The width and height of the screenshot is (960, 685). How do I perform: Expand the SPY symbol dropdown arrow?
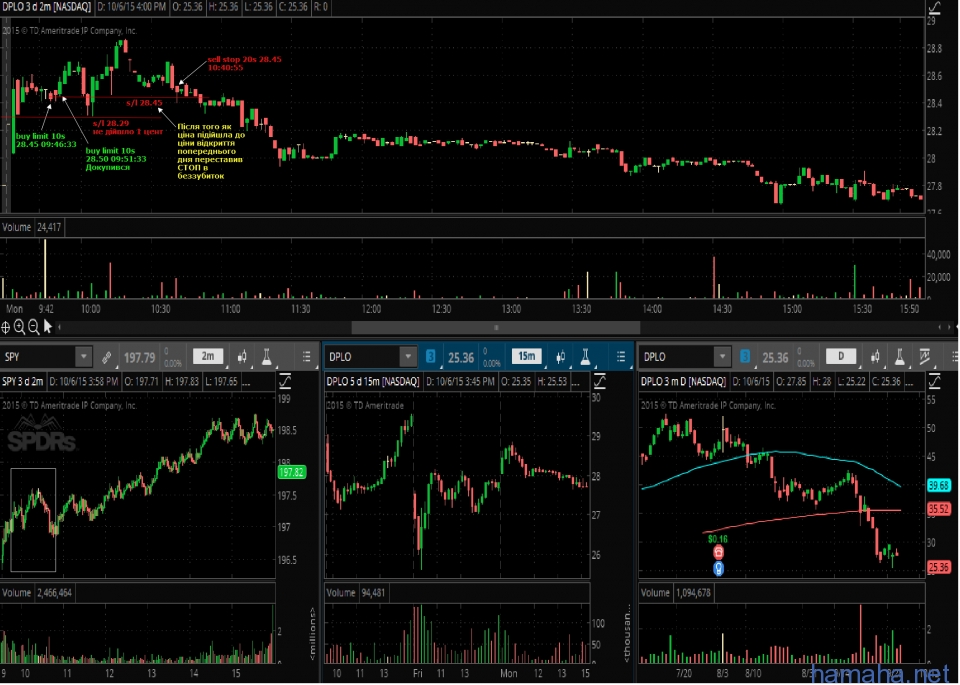(x=84, y=357)
